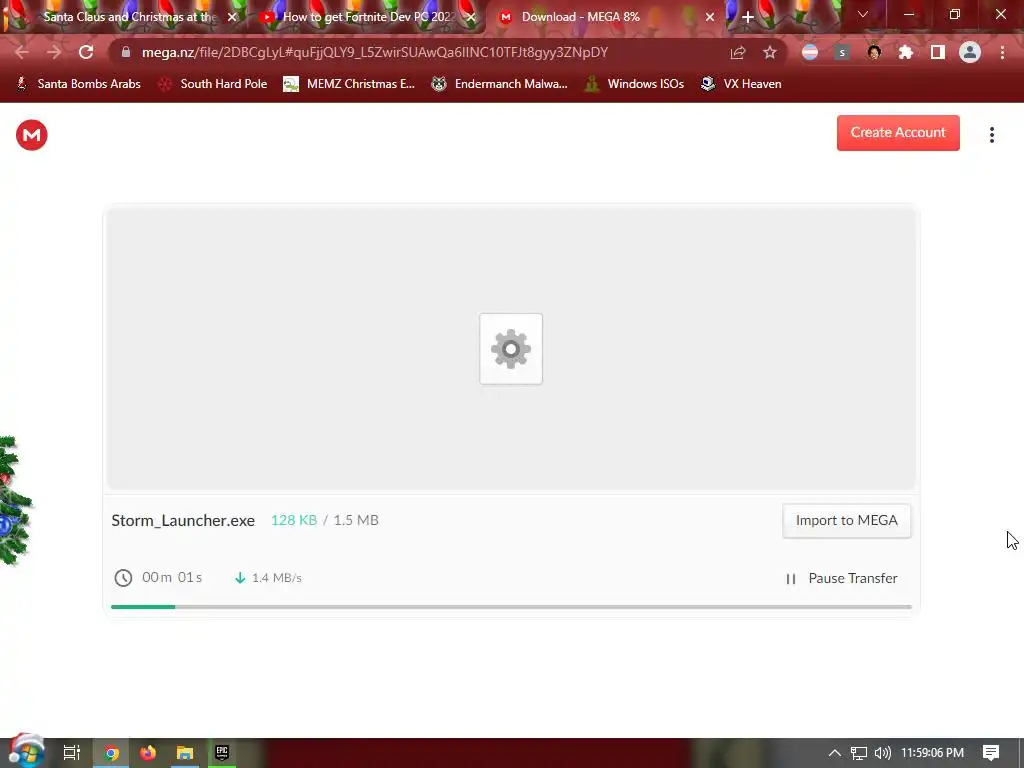
Task: Open South Hard Pole bookmark
Action: (x=213, y=84)
